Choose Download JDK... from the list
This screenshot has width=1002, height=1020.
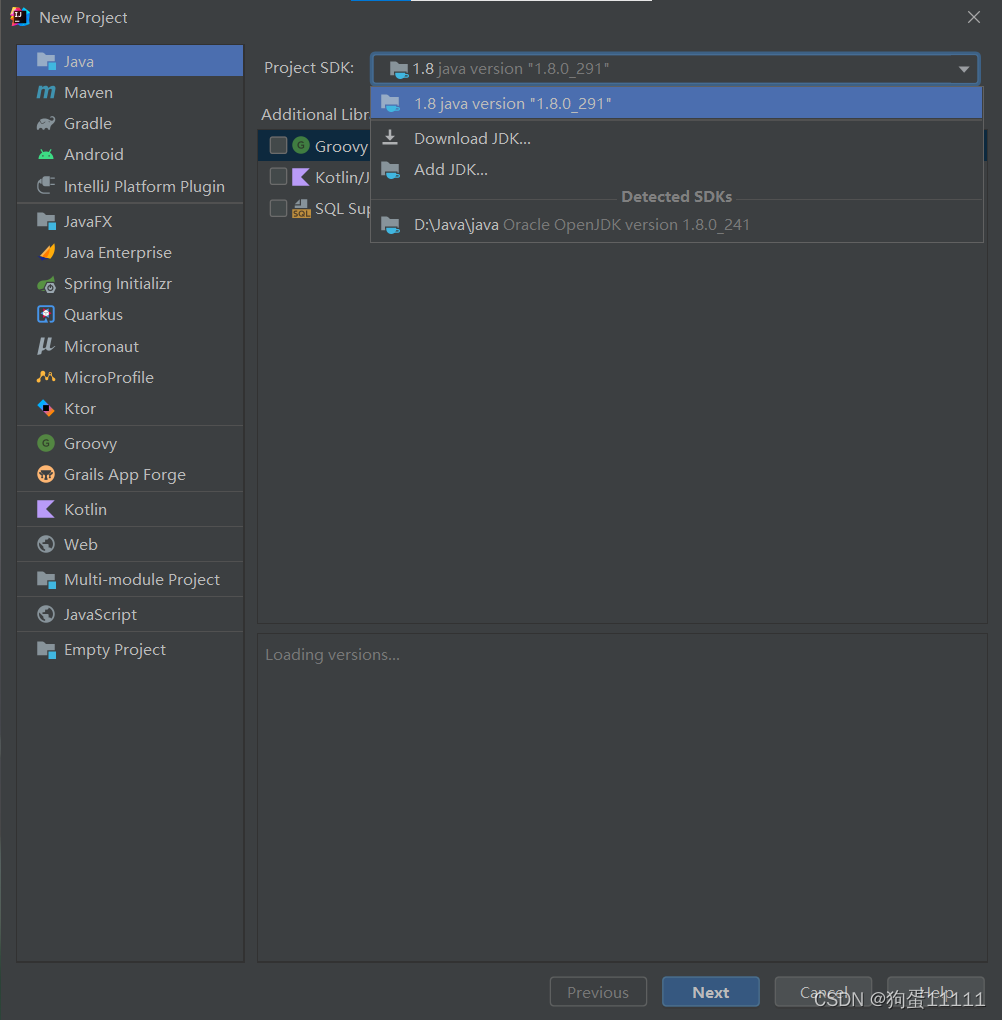tap(677, 139)
